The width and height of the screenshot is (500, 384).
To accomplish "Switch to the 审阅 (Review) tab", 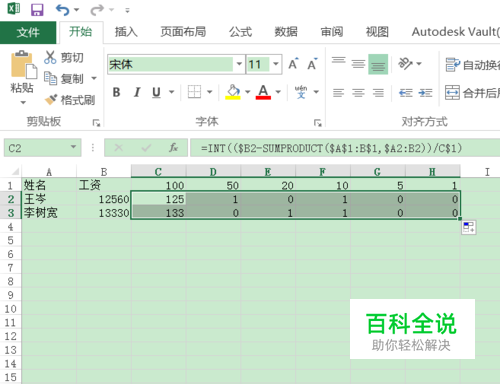I will (x=332, y=32).
